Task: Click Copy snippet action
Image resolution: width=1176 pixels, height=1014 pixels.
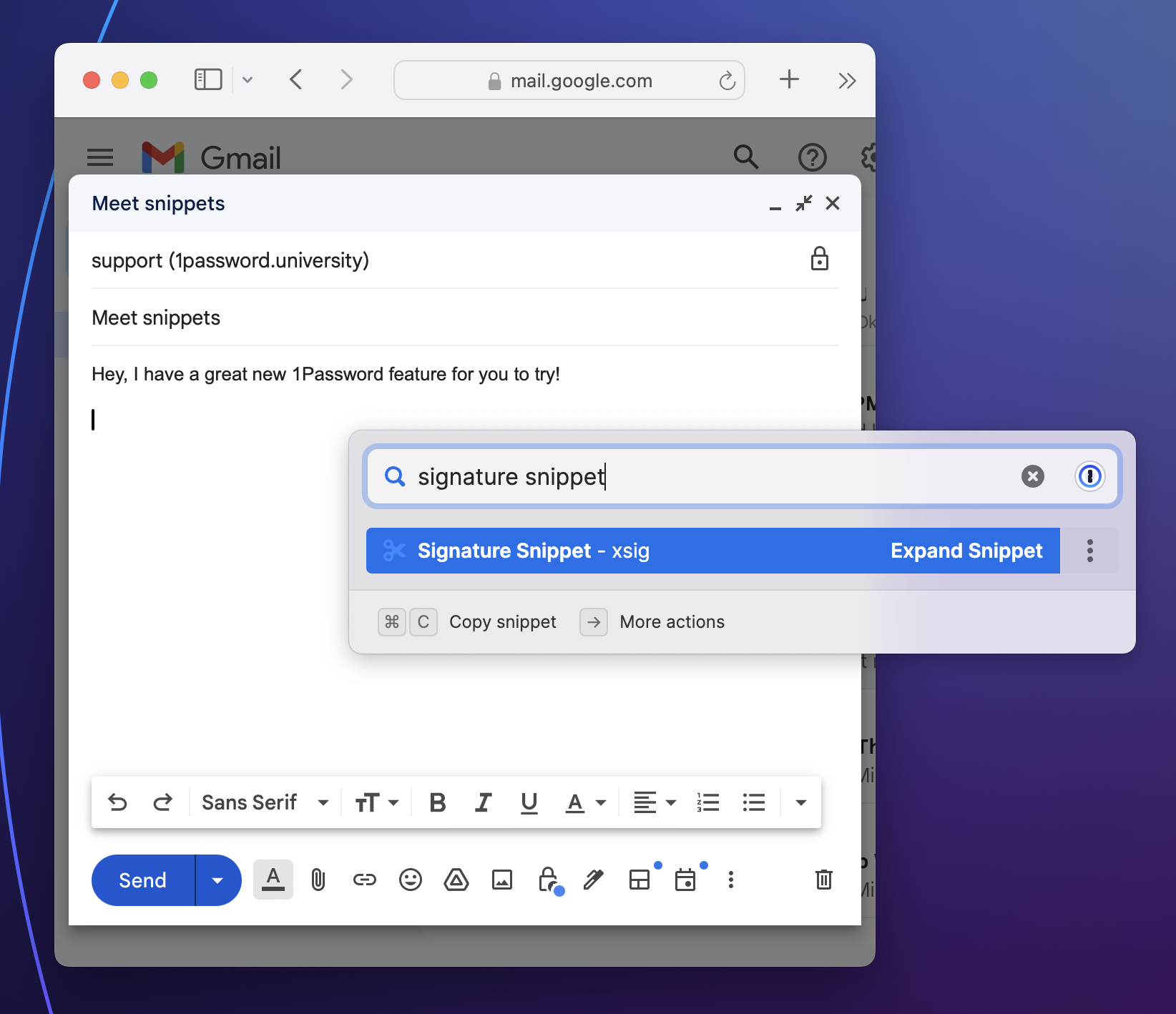Action: click(x=502, y=622)
